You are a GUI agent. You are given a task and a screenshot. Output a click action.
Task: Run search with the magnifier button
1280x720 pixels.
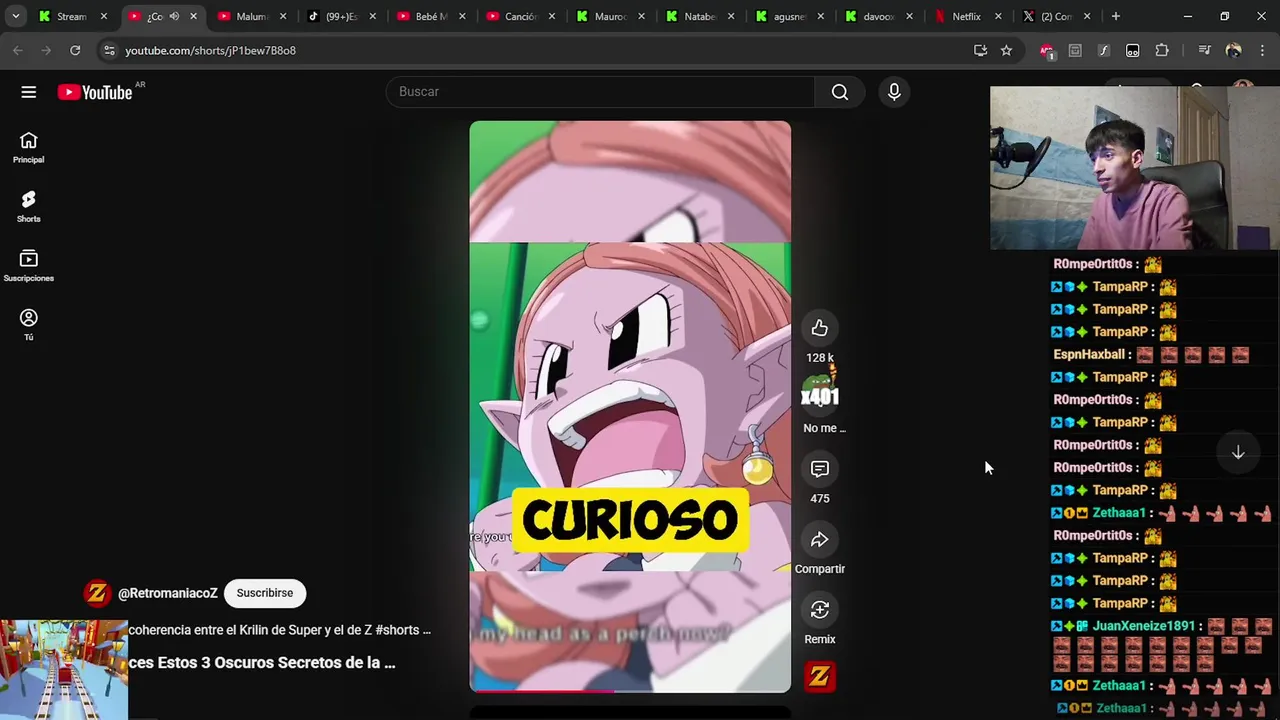[840, 92]
